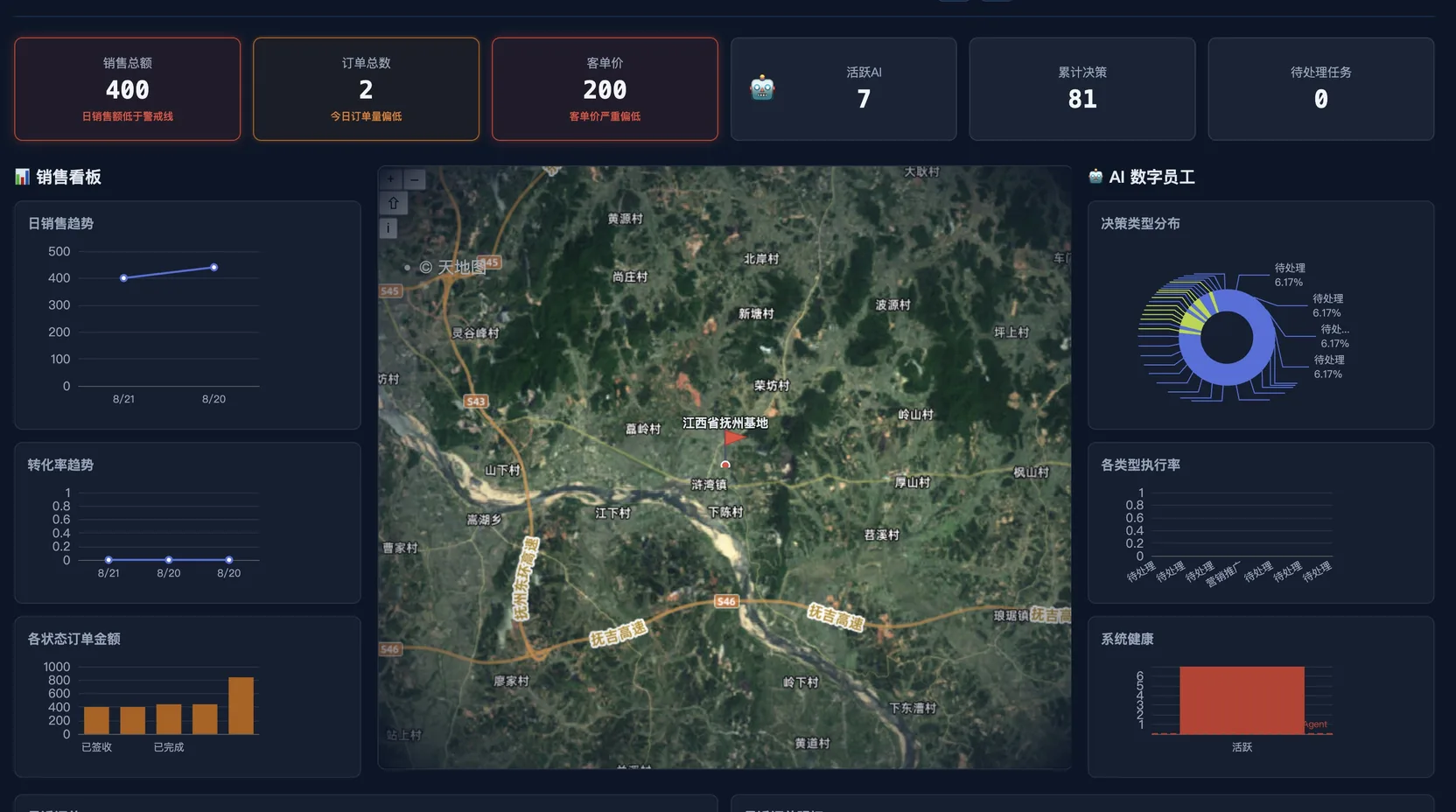The height and width of the screenshot is (812, 1456).
Task: Click the 日销售额低于警戒线 warning text
Action: [128, 116]
